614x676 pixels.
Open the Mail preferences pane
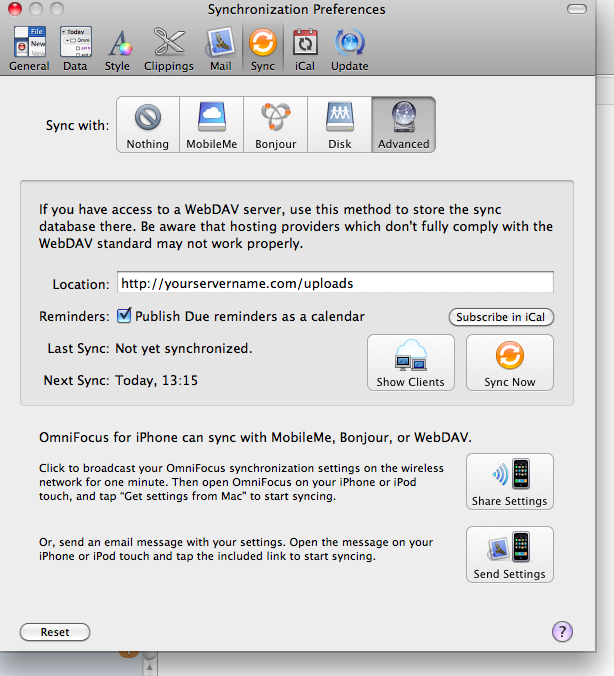coord(220,49)
